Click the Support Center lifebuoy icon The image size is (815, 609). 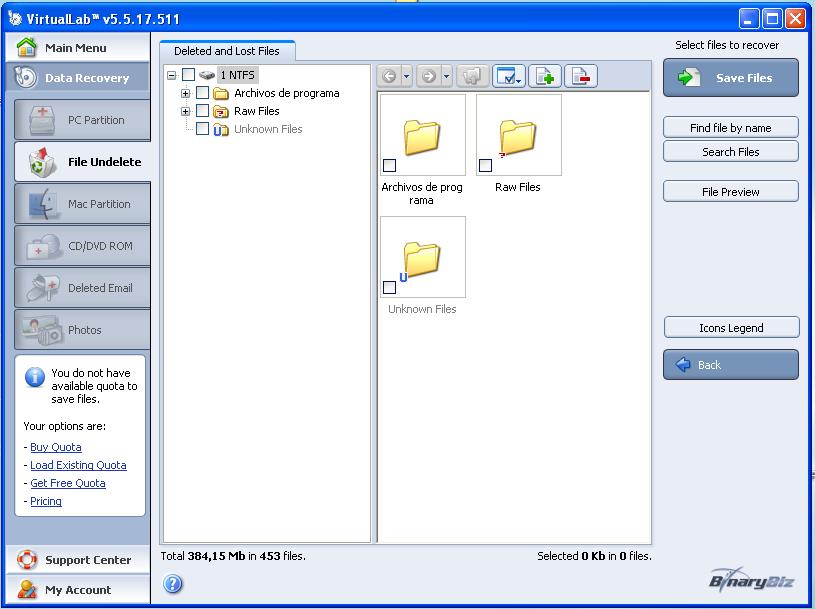pyautogui.click(x=27, y=560)
